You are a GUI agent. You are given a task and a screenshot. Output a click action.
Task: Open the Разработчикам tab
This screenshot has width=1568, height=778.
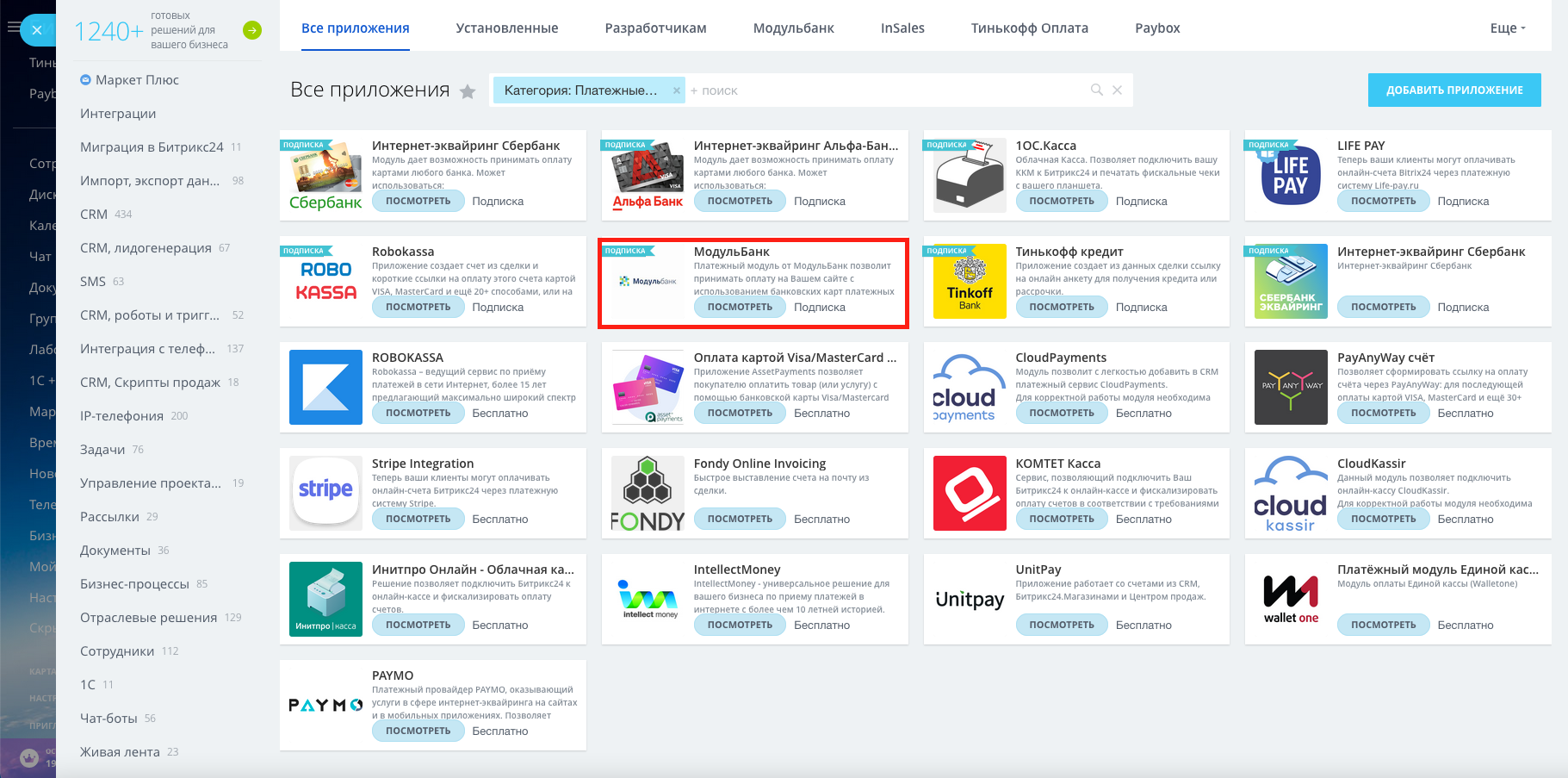click(655, 28)
